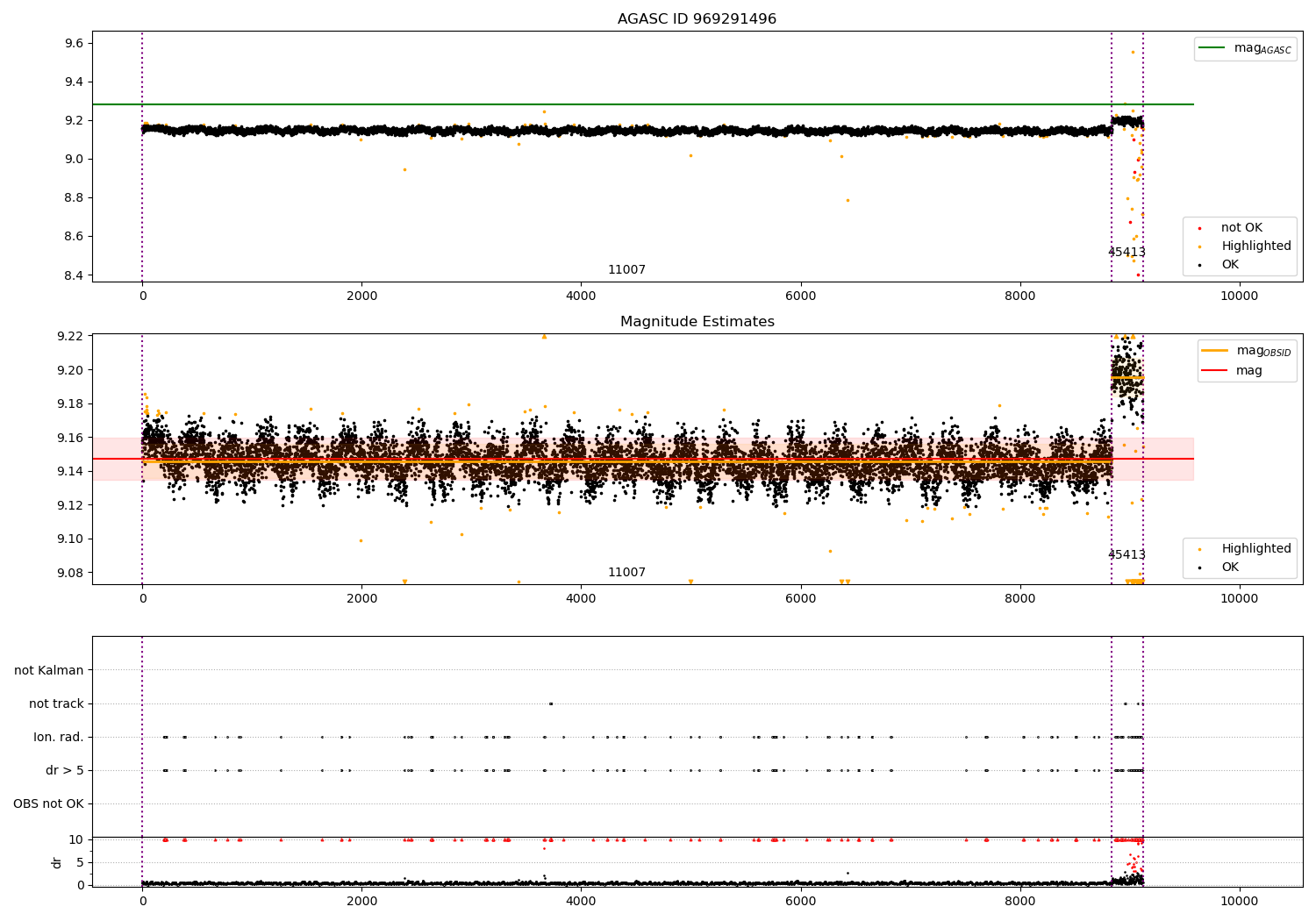The width and height of the screenshot is (1316, 921).
Task: Click red line sample beside 'mag' legend entry
Action: (1215, 371)
